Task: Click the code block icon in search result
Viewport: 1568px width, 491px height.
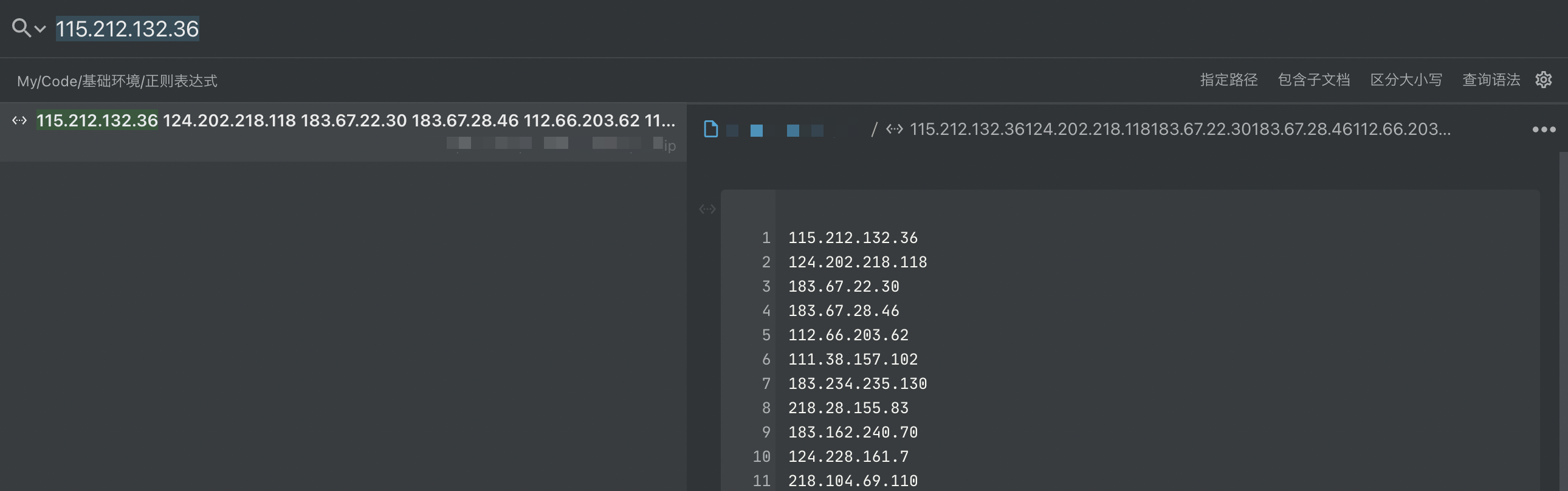Action: point(19,120)
